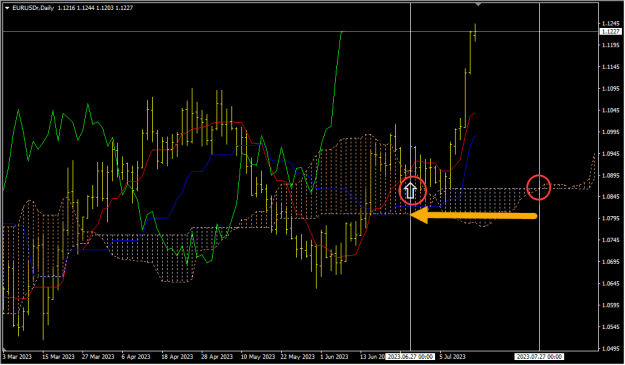Click the current price label 1.1227

point(611,31)
